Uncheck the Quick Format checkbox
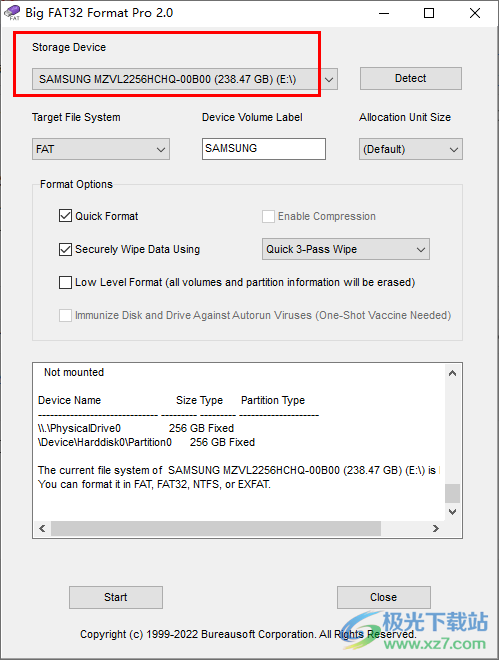The height and width of the screenshot is (660, 499). tap(65, 216)
